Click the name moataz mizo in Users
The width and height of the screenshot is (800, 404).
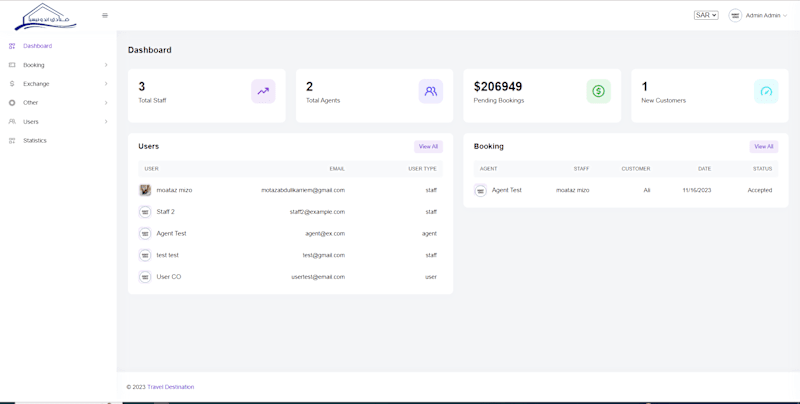(174, 190)
